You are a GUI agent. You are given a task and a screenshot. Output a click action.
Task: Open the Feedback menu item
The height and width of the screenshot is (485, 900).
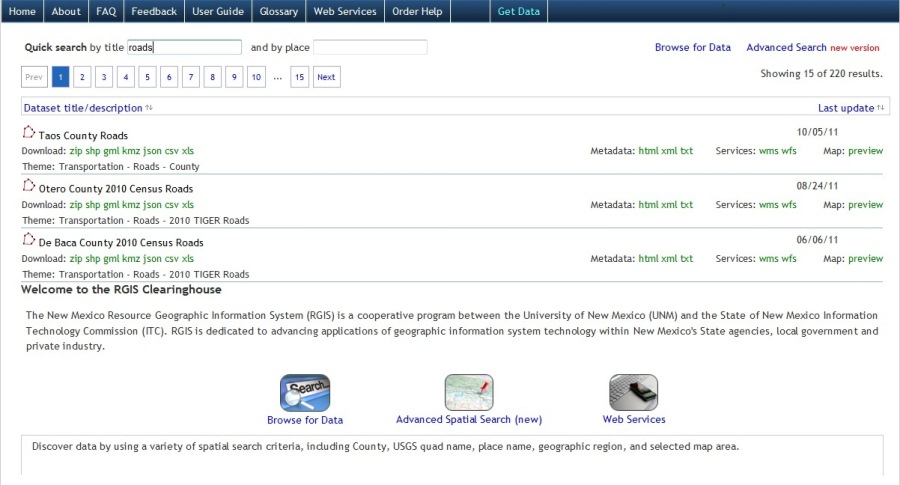pyautogui.click(x=154, y=11)
